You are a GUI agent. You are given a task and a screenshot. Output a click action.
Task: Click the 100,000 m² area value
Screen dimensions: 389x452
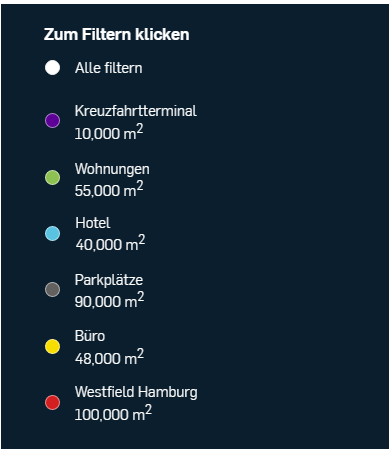tap(113, 413)
